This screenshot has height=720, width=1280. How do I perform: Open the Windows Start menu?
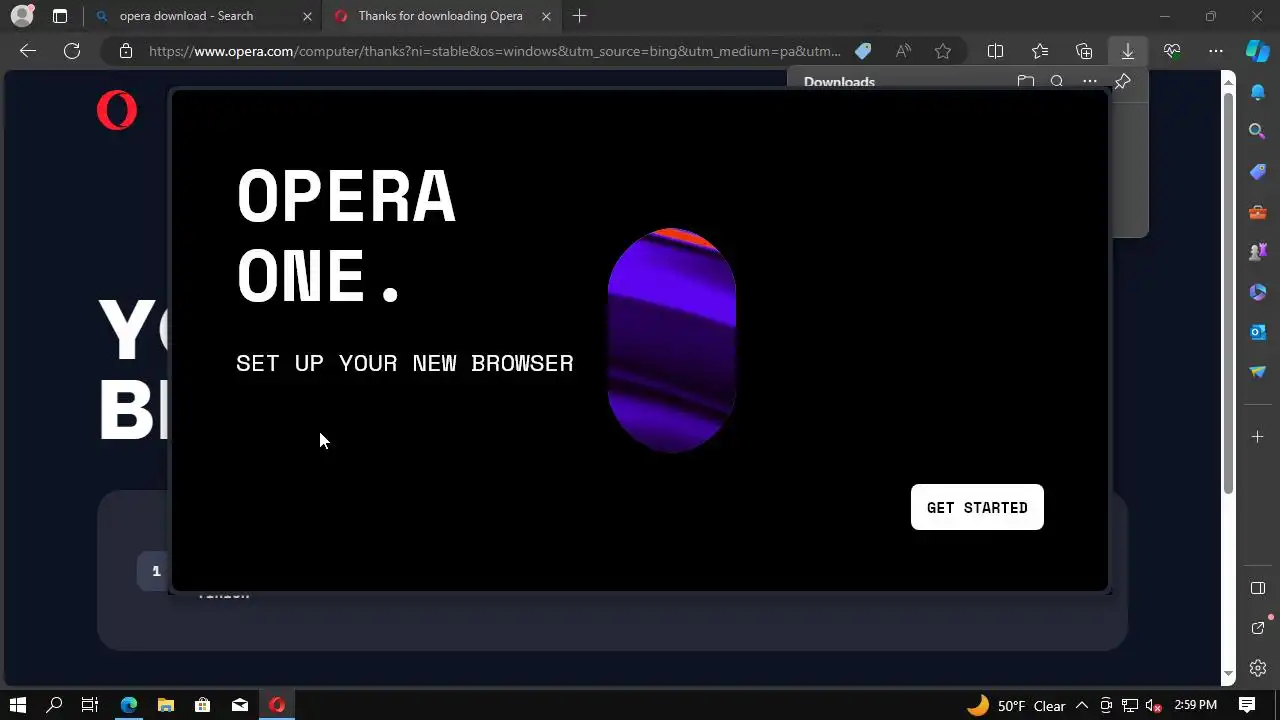[18, 705]
